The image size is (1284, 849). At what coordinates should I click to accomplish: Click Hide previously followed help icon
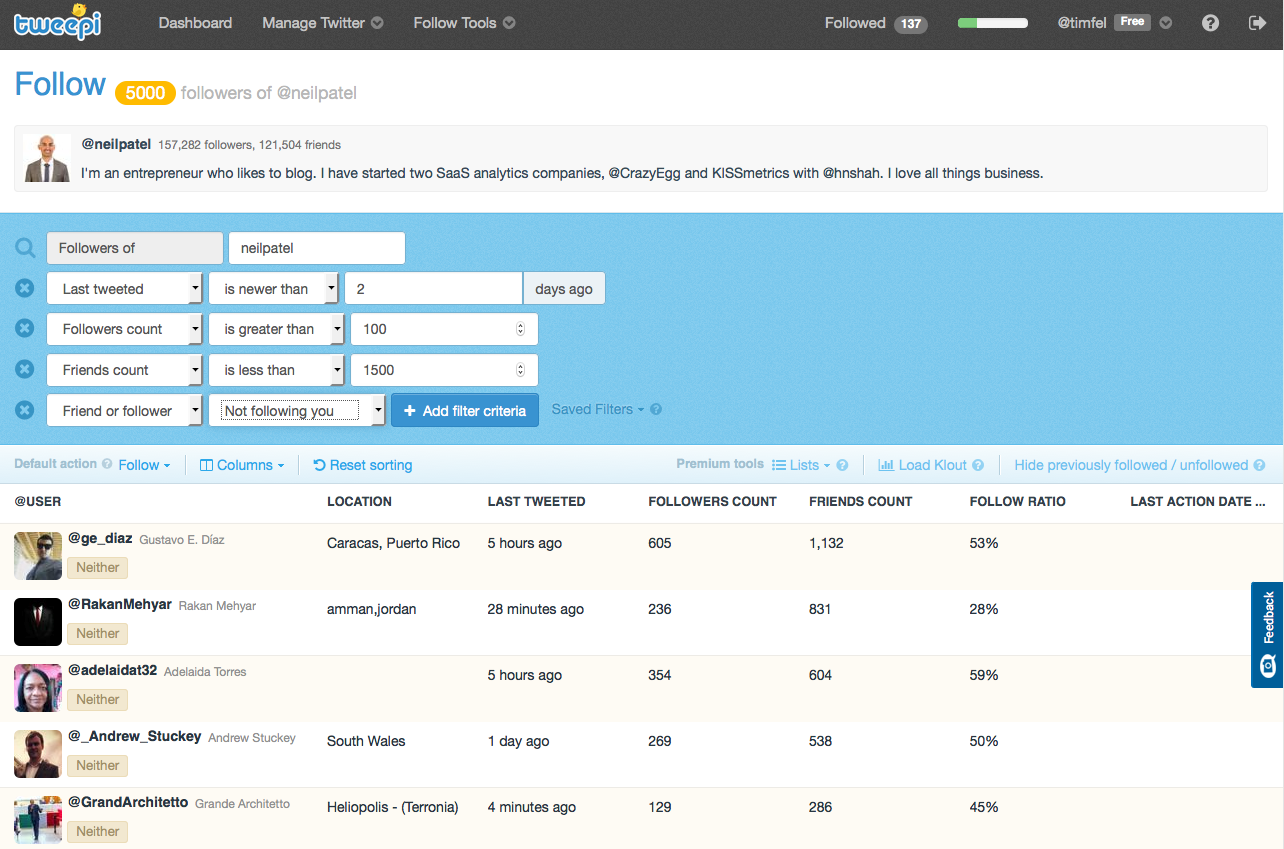(x=1260, y=465)
